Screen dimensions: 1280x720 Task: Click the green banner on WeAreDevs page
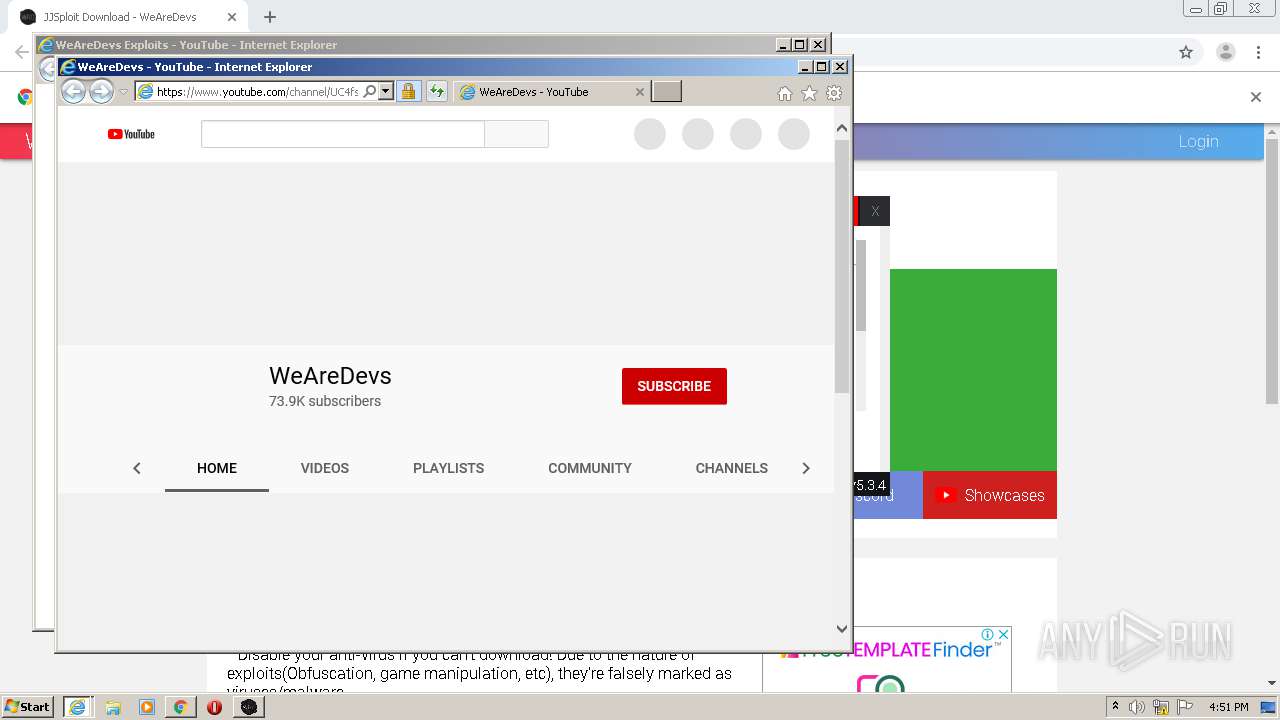pyautogui.click(x=973, y=370)
